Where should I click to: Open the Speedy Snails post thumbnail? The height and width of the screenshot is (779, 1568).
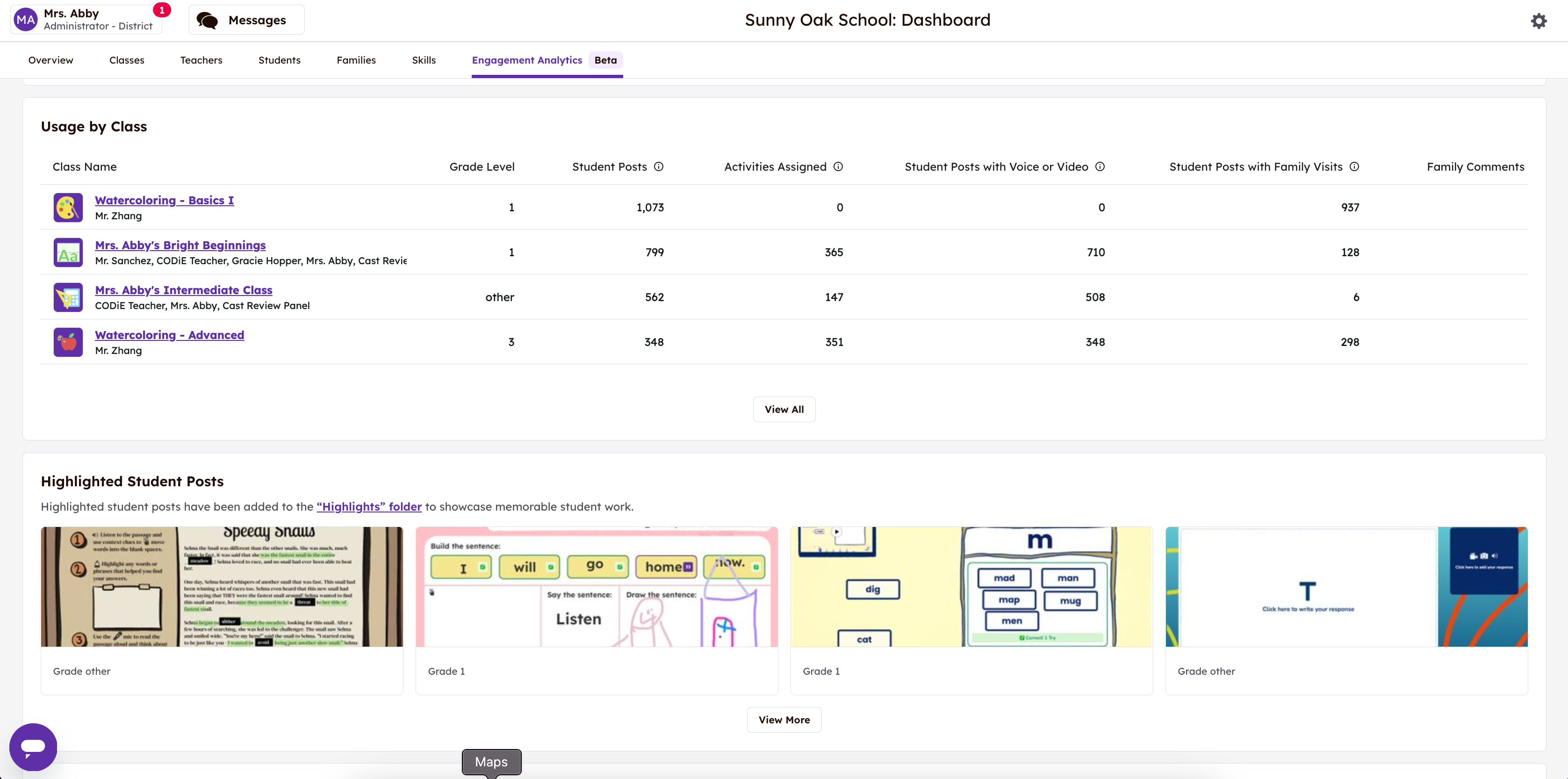pos(222,587)
